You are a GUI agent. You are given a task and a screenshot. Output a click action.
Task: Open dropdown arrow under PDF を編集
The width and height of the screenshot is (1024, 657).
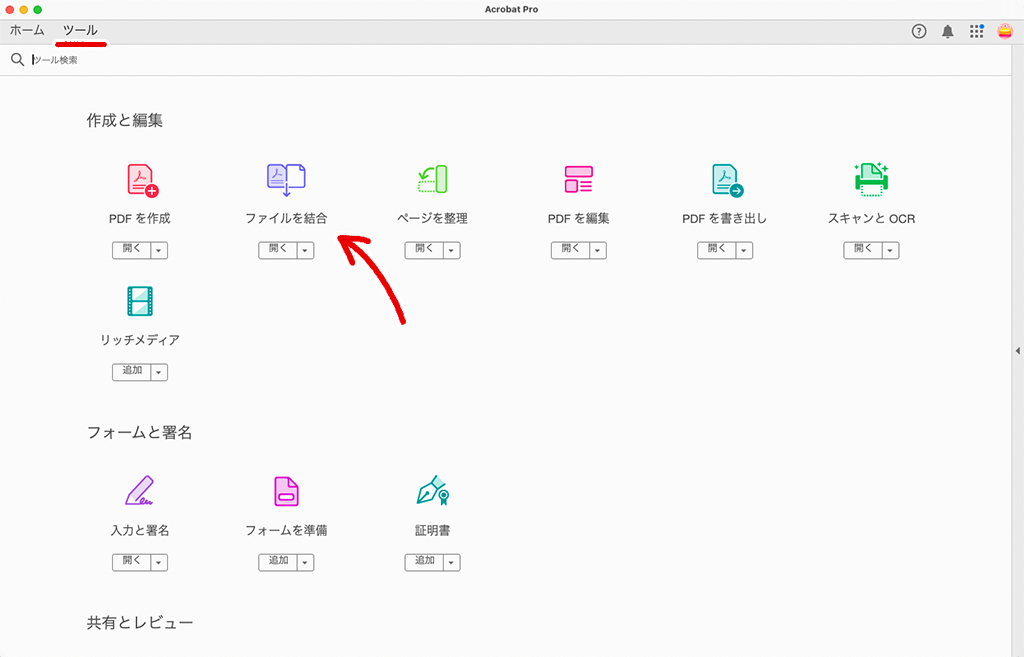point(598,250)
